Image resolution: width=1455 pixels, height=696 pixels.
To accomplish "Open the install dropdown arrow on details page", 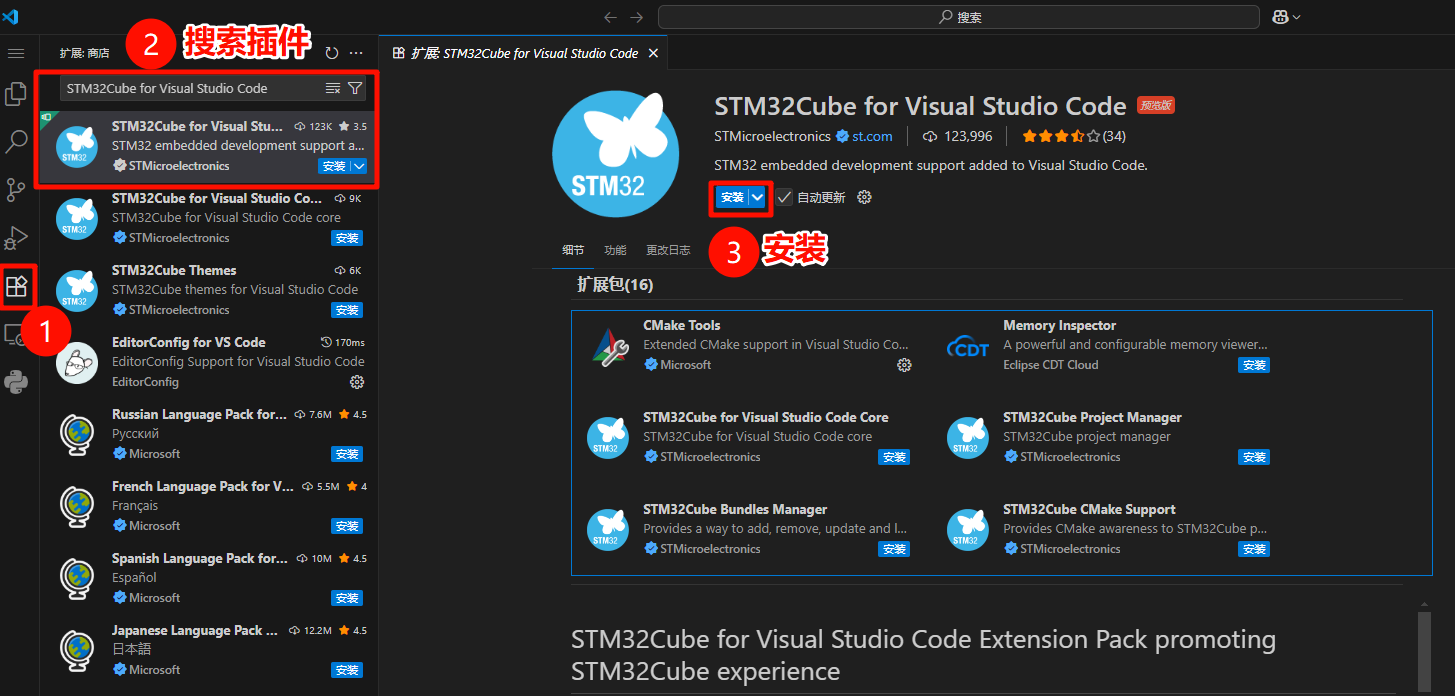I will [x=758, y=197].
